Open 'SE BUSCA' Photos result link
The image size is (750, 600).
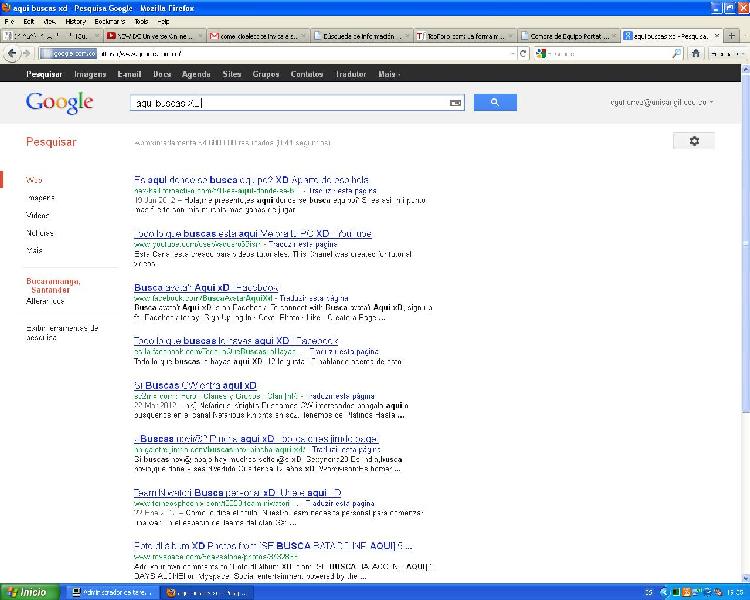click(273, 545)
